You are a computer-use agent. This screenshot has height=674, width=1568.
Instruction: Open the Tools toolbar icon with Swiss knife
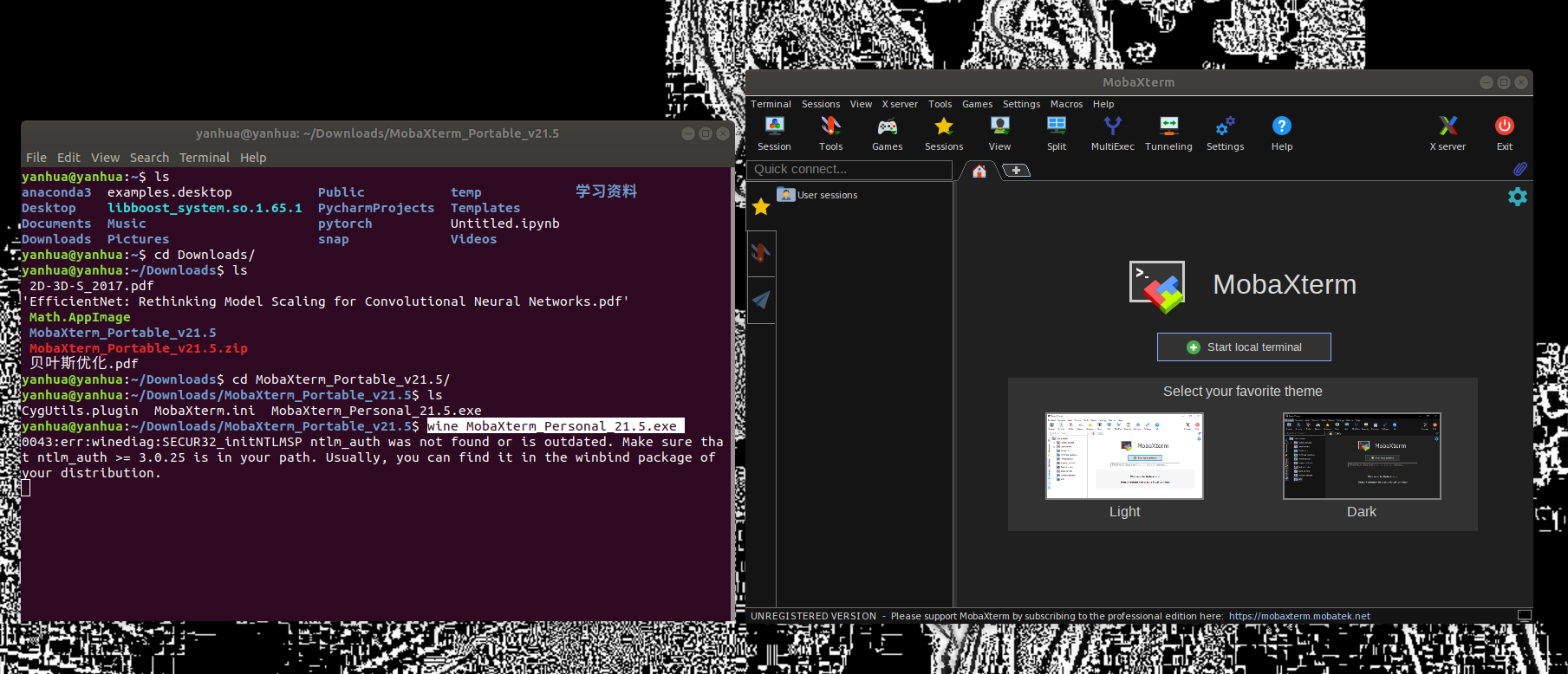830,133
